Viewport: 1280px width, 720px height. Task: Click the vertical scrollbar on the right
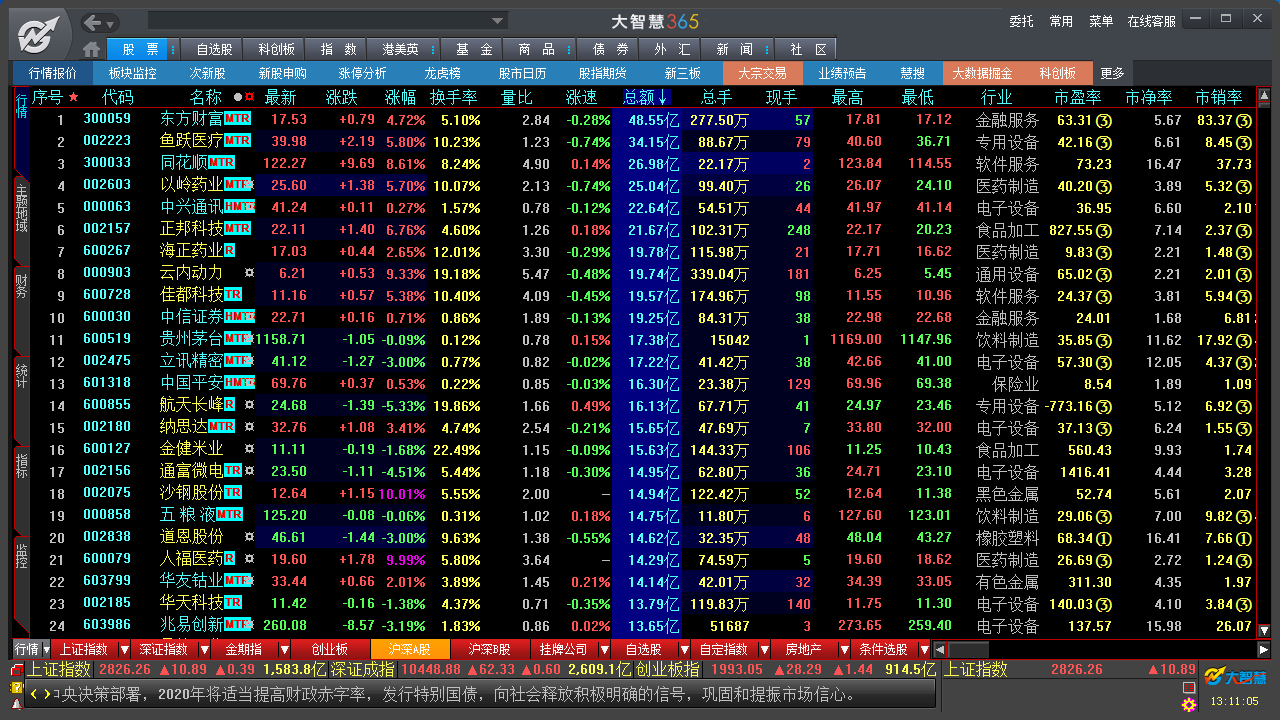[x=1265, y=350]
